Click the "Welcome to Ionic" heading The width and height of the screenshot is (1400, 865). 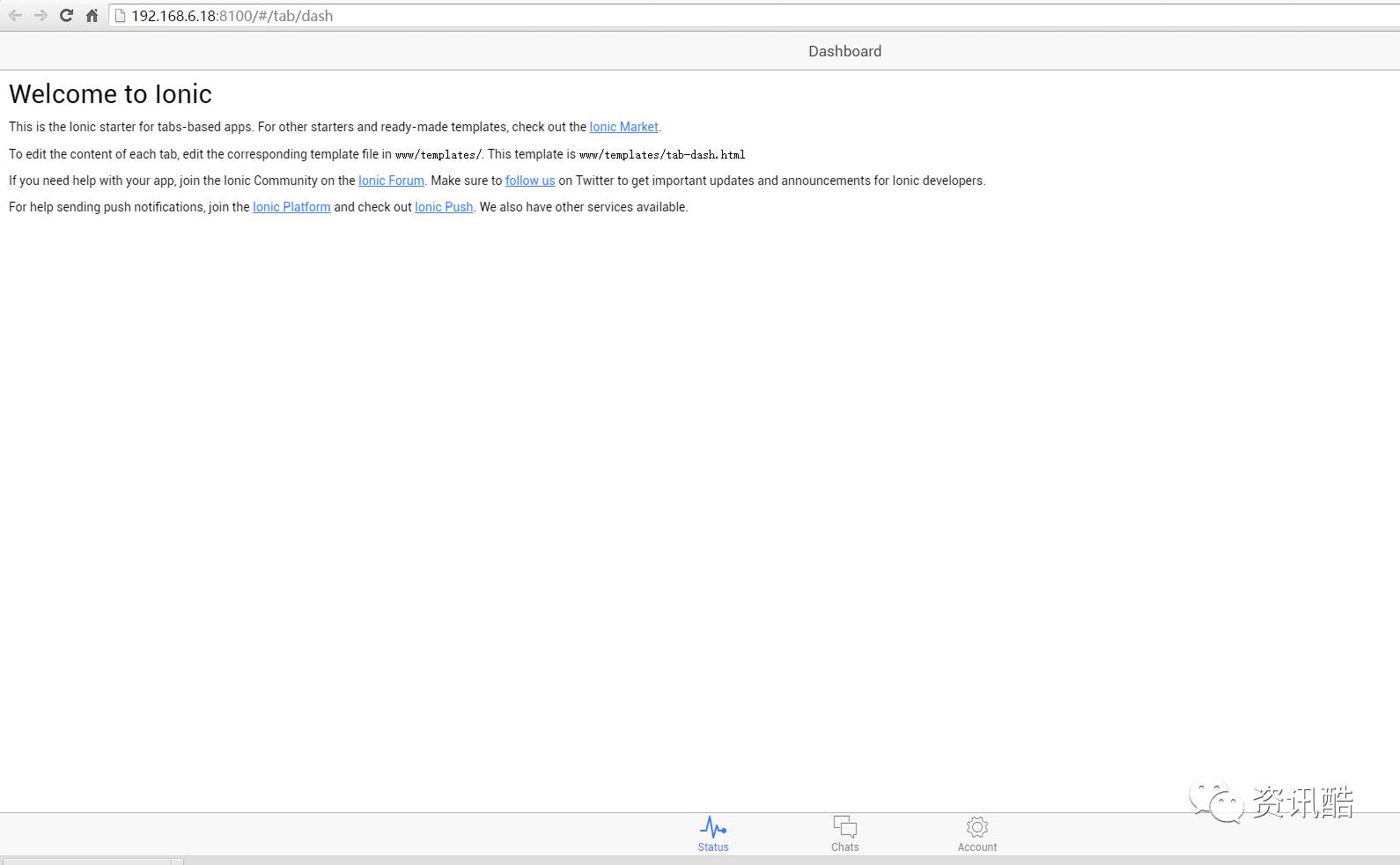(x=110, y=94)
